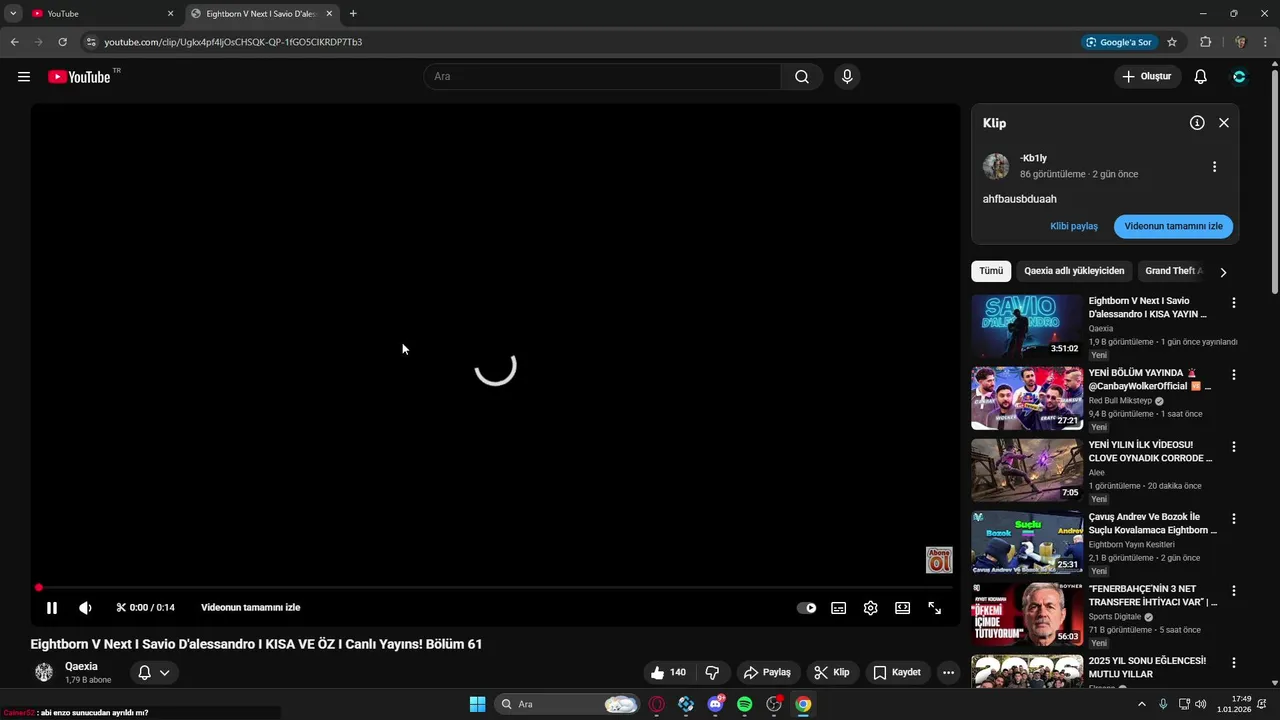
Task: Like the video with 140 likes
Action: pyautogui.click(x=667, y=672)
